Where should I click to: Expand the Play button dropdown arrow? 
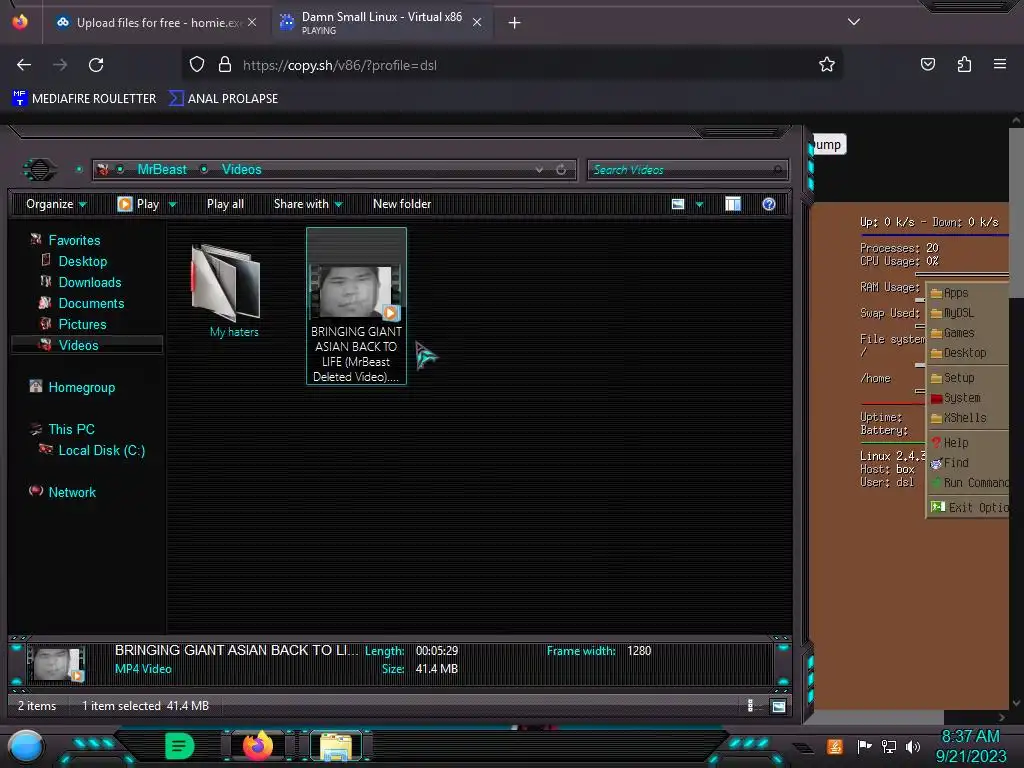point(172,204)
